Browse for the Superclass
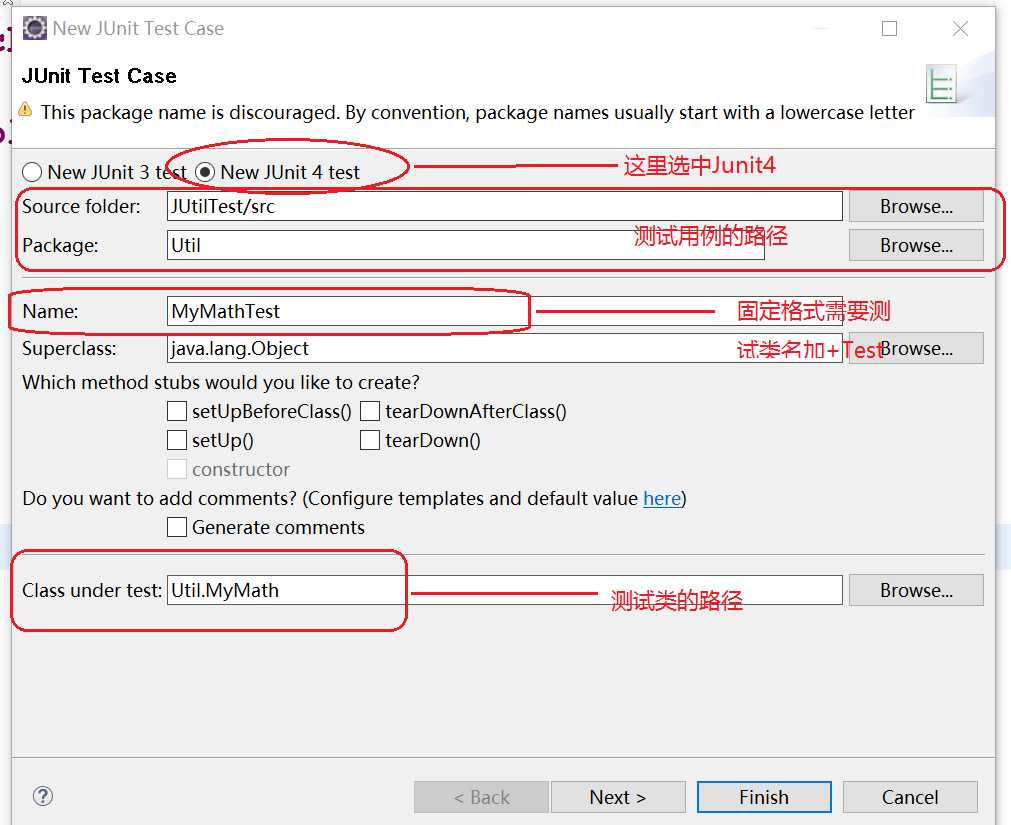Screen dimensions: 1011x825 point(916,349)
